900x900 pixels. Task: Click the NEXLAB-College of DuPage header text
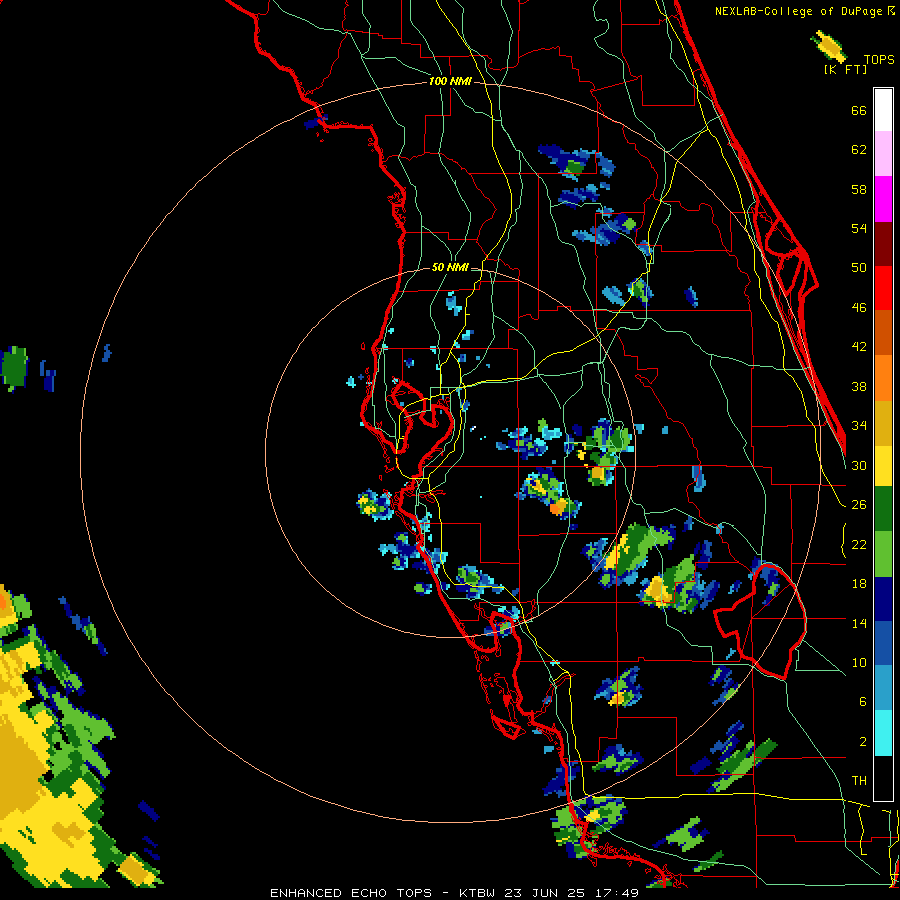[x=805, y=11]
